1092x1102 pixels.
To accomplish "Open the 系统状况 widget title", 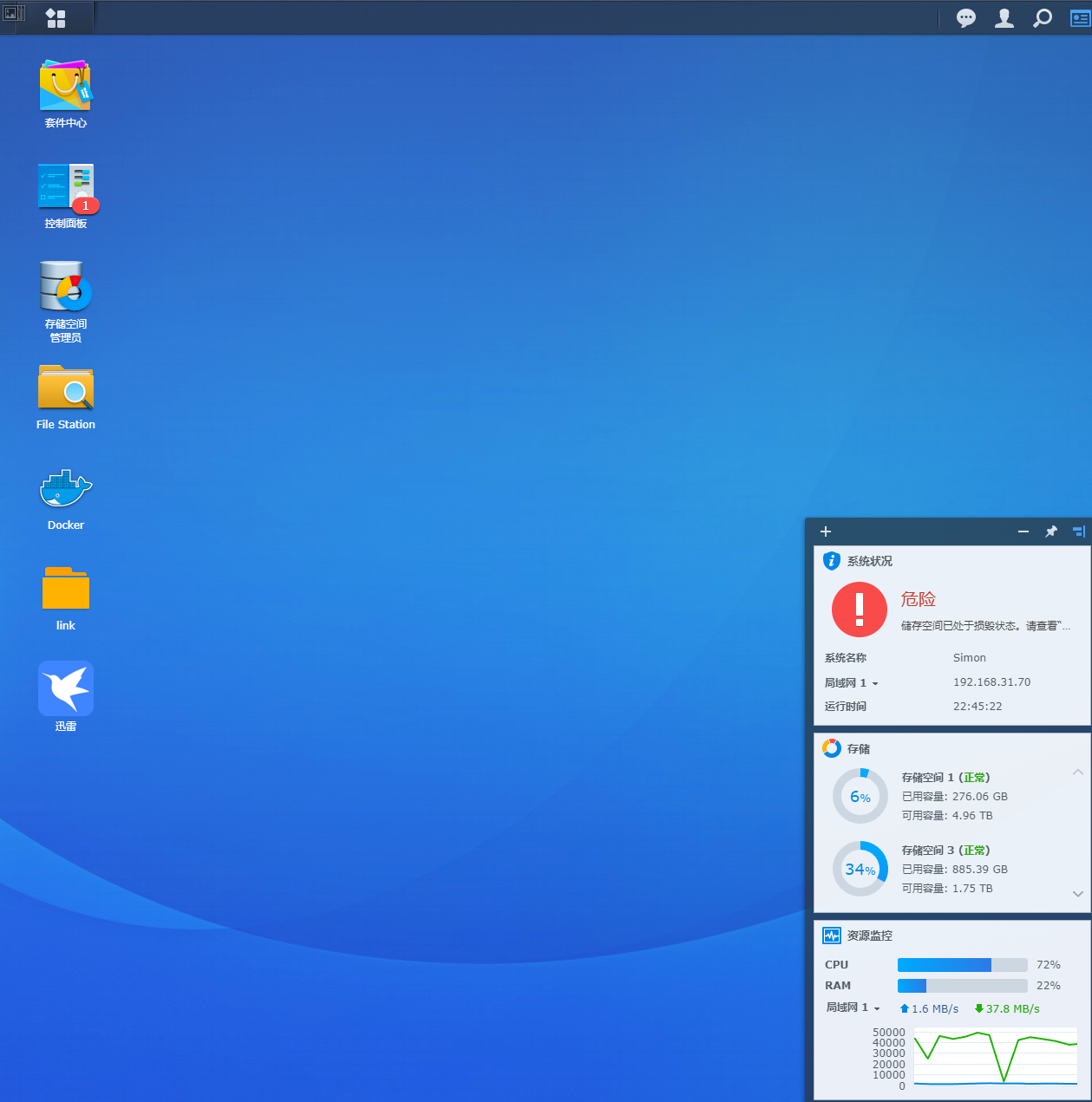I will [870, 561].
